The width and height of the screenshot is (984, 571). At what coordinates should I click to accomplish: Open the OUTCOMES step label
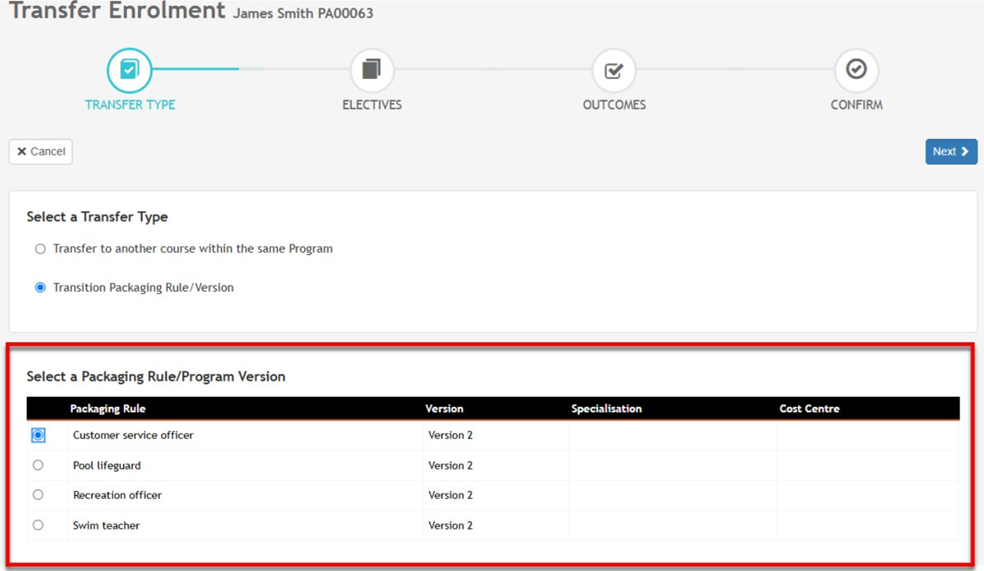614,105
